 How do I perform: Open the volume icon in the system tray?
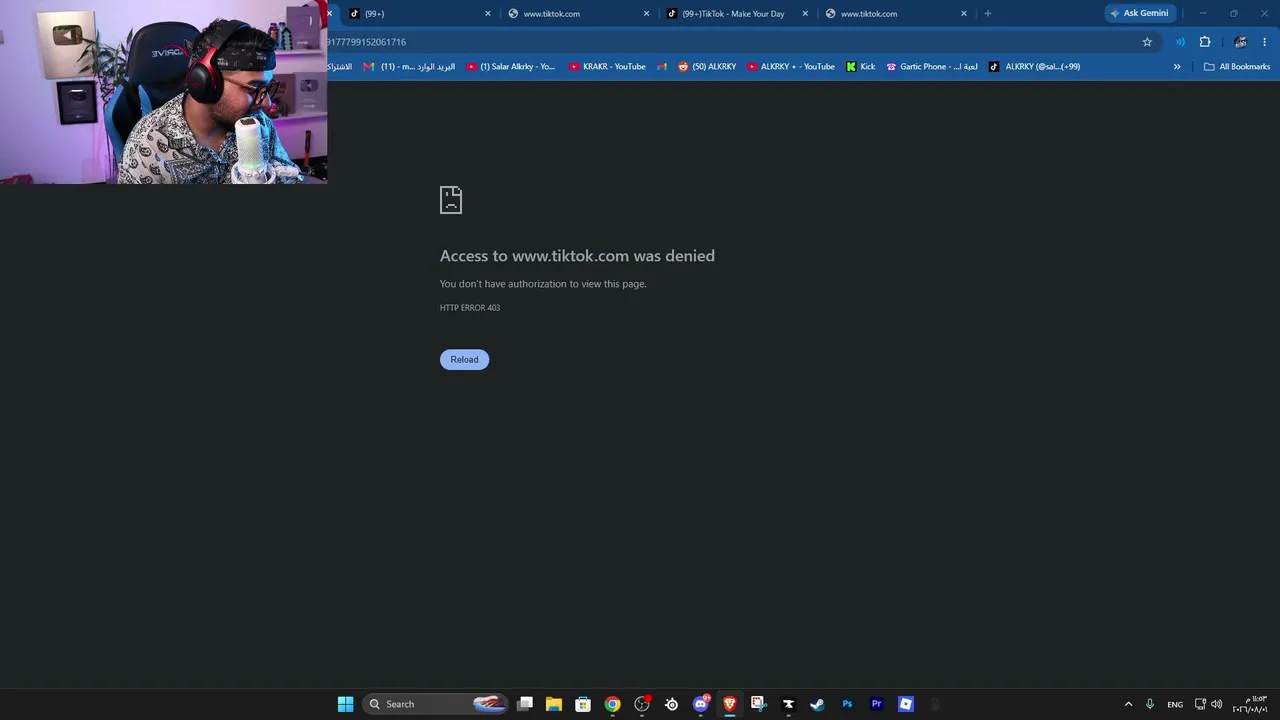(x=1217, y=704)
